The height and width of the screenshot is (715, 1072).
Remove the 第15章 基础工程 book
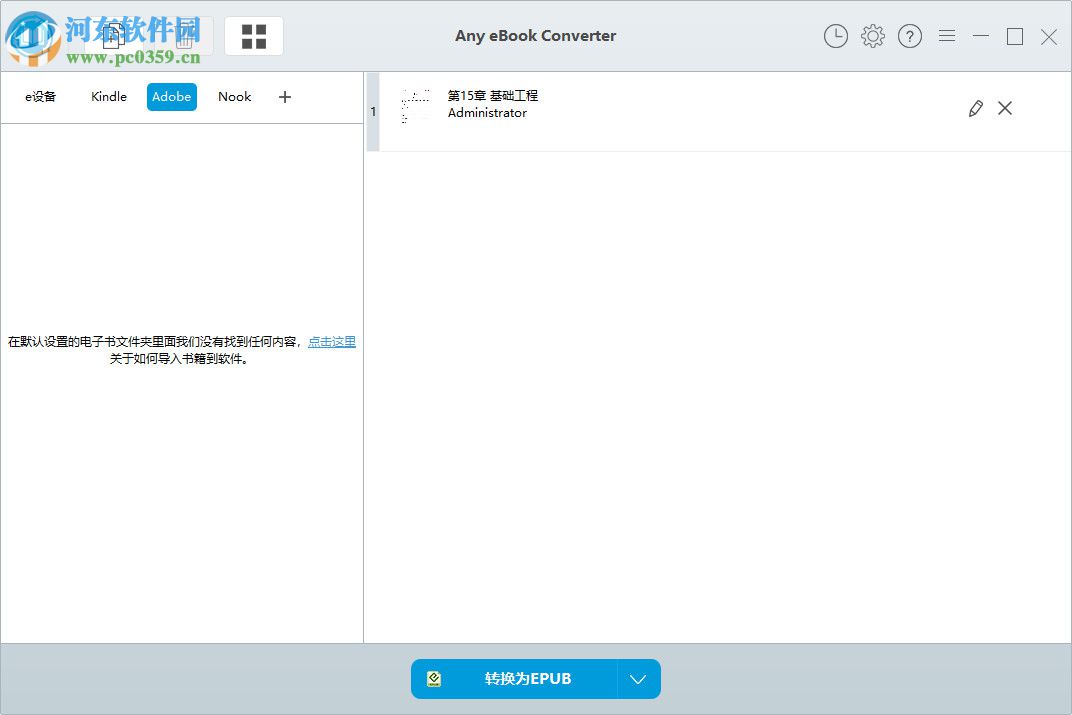[1004, 108]
